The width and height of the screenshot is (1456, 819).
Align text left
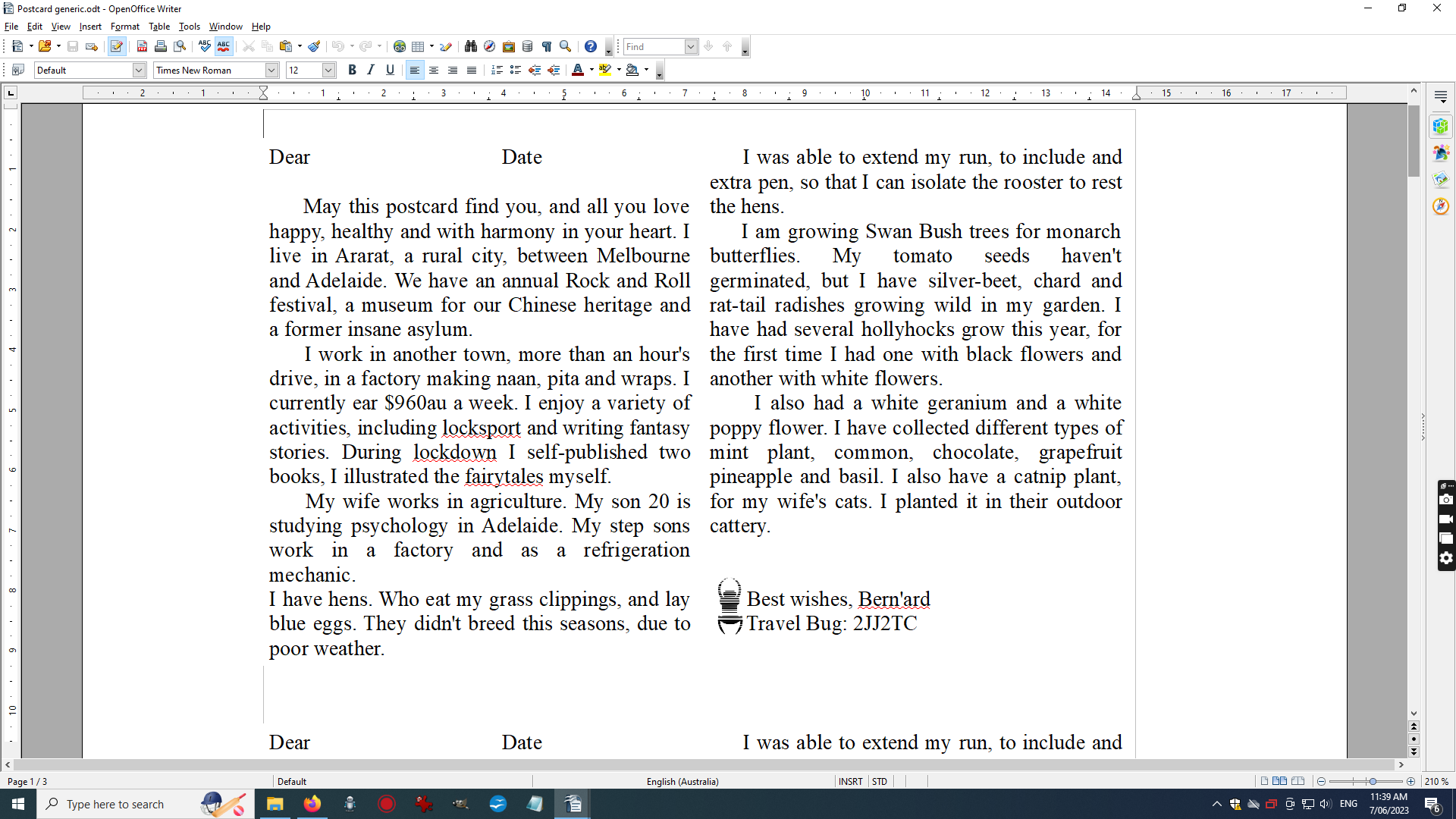414,70
